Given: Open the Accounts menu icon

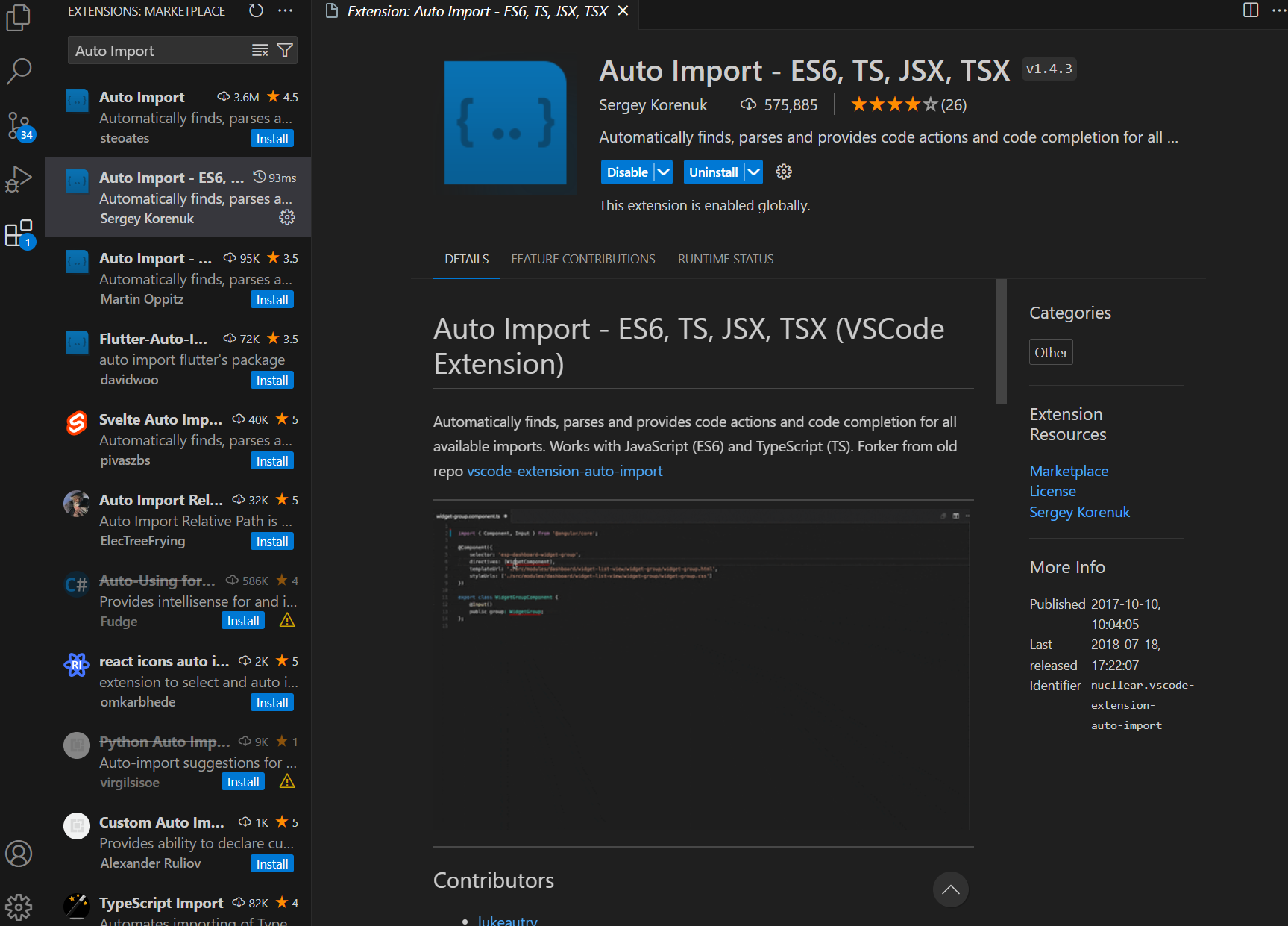Looking at the screenshot, I should 19,854.
